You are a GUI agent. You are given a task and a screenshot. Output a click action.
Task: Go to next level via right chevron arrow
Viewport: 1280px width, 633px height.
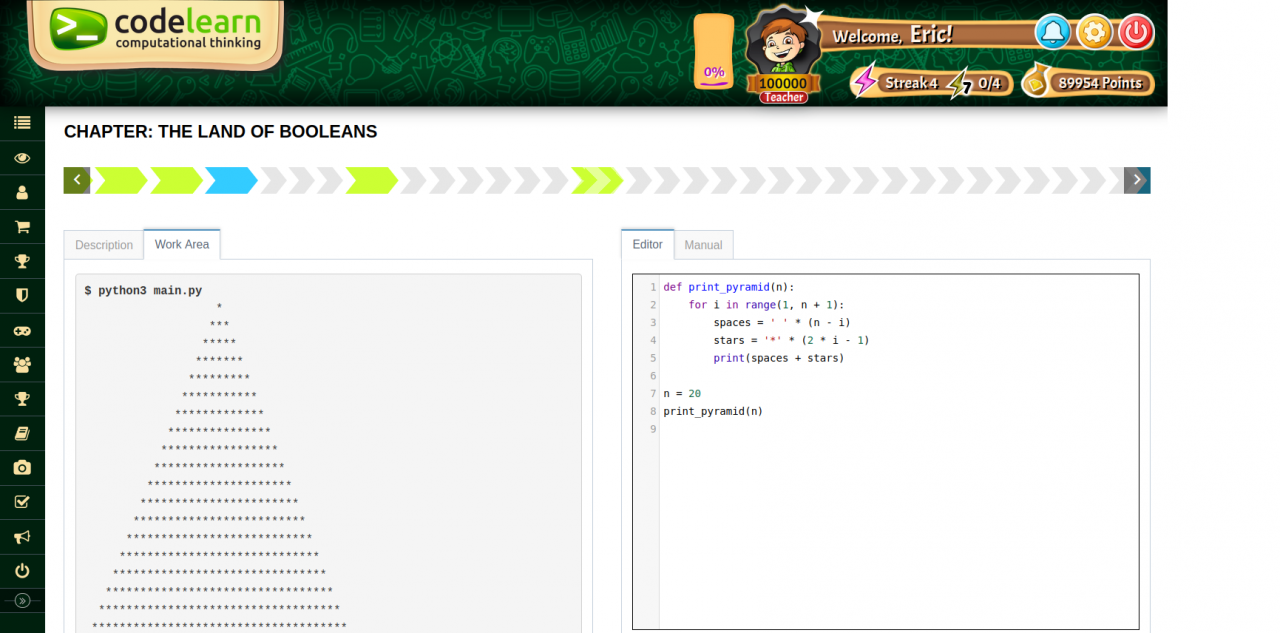(x=1136, y=180)
